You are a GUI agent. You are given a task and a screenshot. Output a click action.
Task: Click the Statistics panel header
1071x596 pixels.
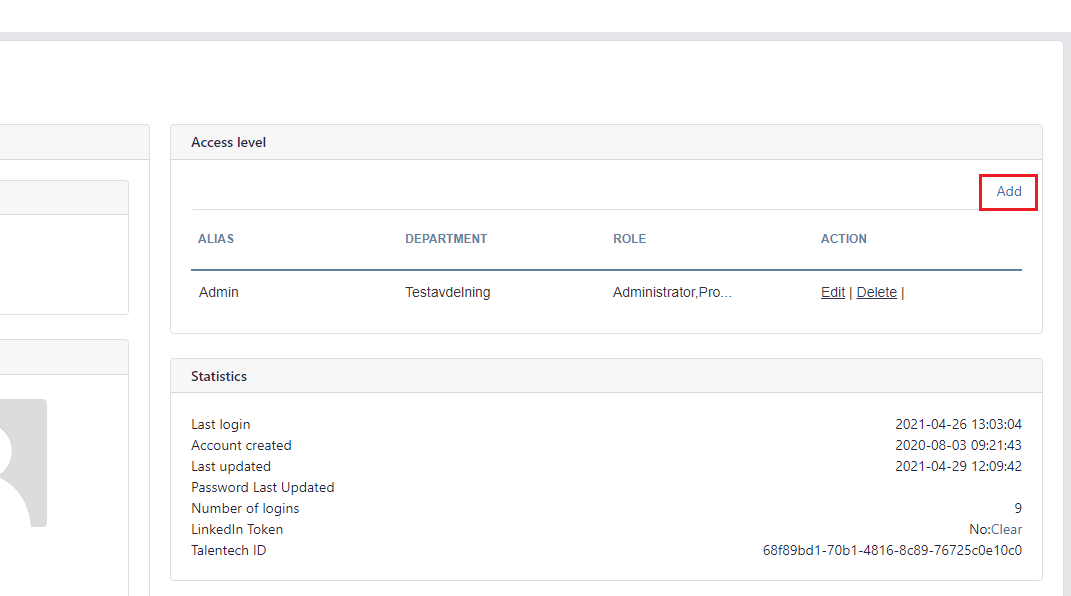click(x=607, y=376)
